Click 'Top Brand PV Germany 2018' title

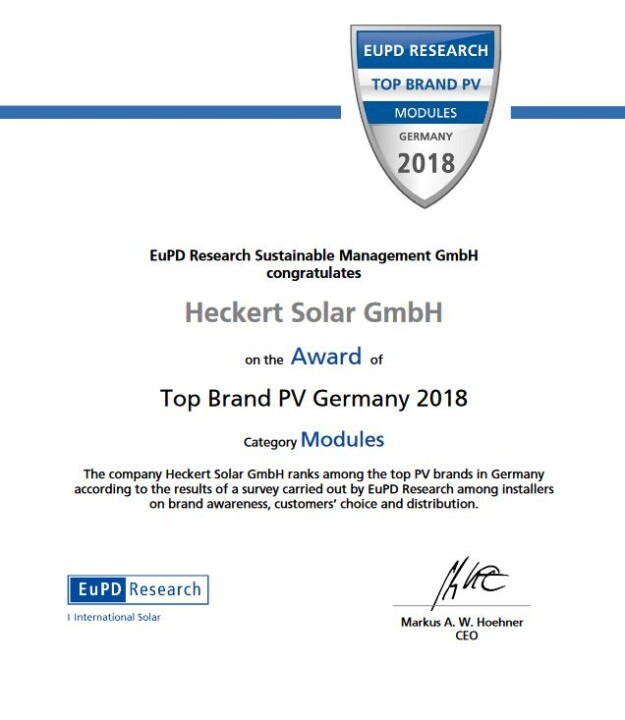(314, 398)
